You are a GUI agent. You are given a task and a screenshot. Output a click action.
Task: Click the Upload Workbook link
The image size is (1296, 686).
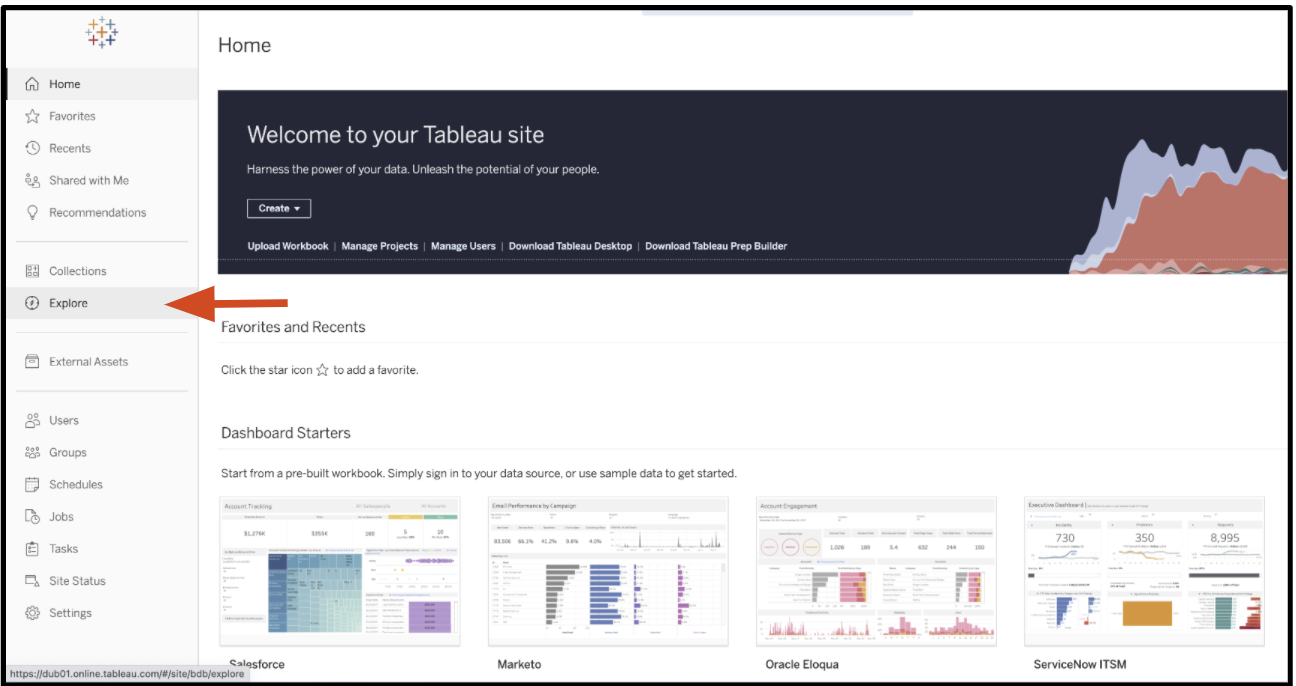click(x=288, y=246)
